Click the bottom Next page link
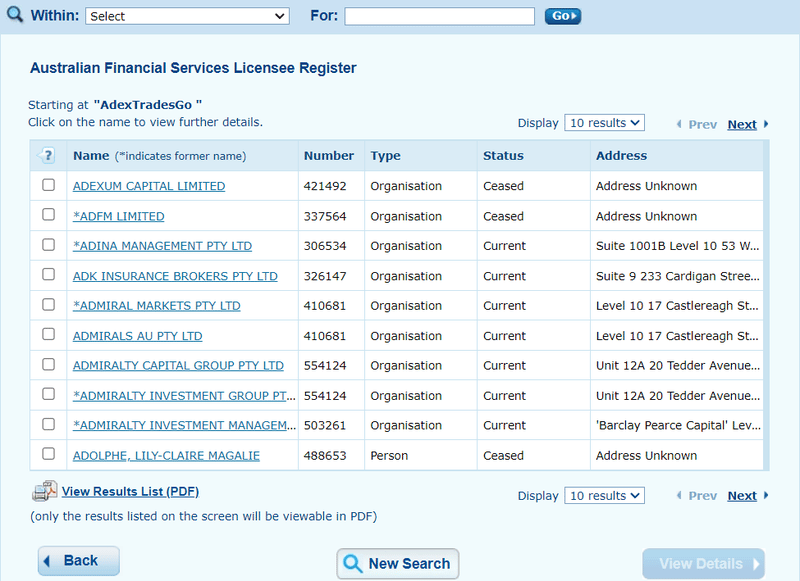The image size is (800, 581). [742, 496]
